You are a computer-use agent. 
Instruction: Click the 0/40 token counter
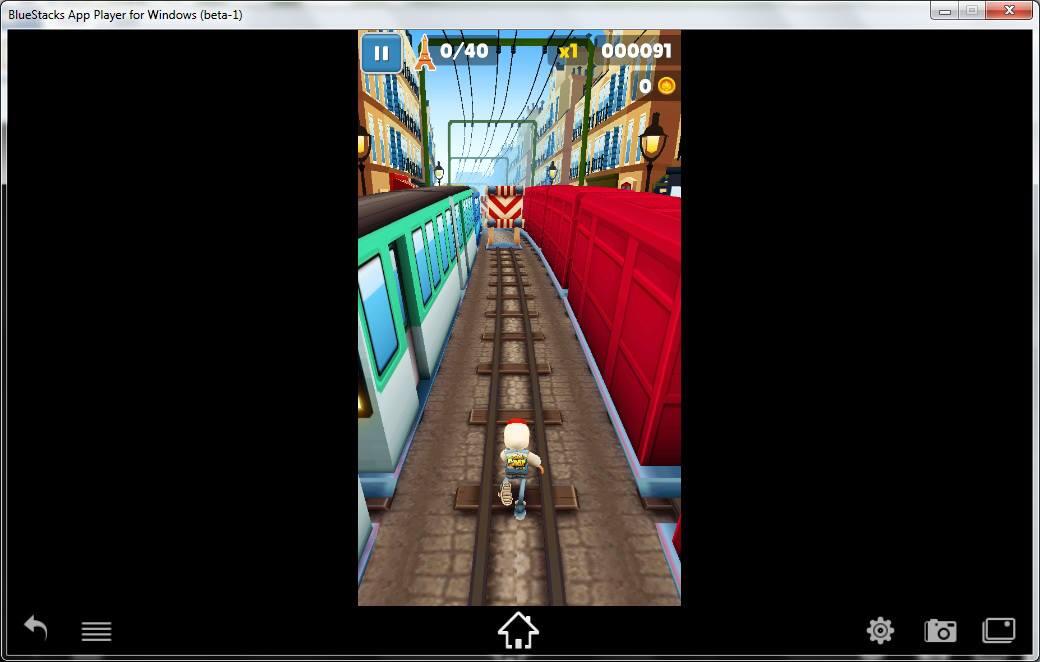pyautogui.click(x=464, y=51)
